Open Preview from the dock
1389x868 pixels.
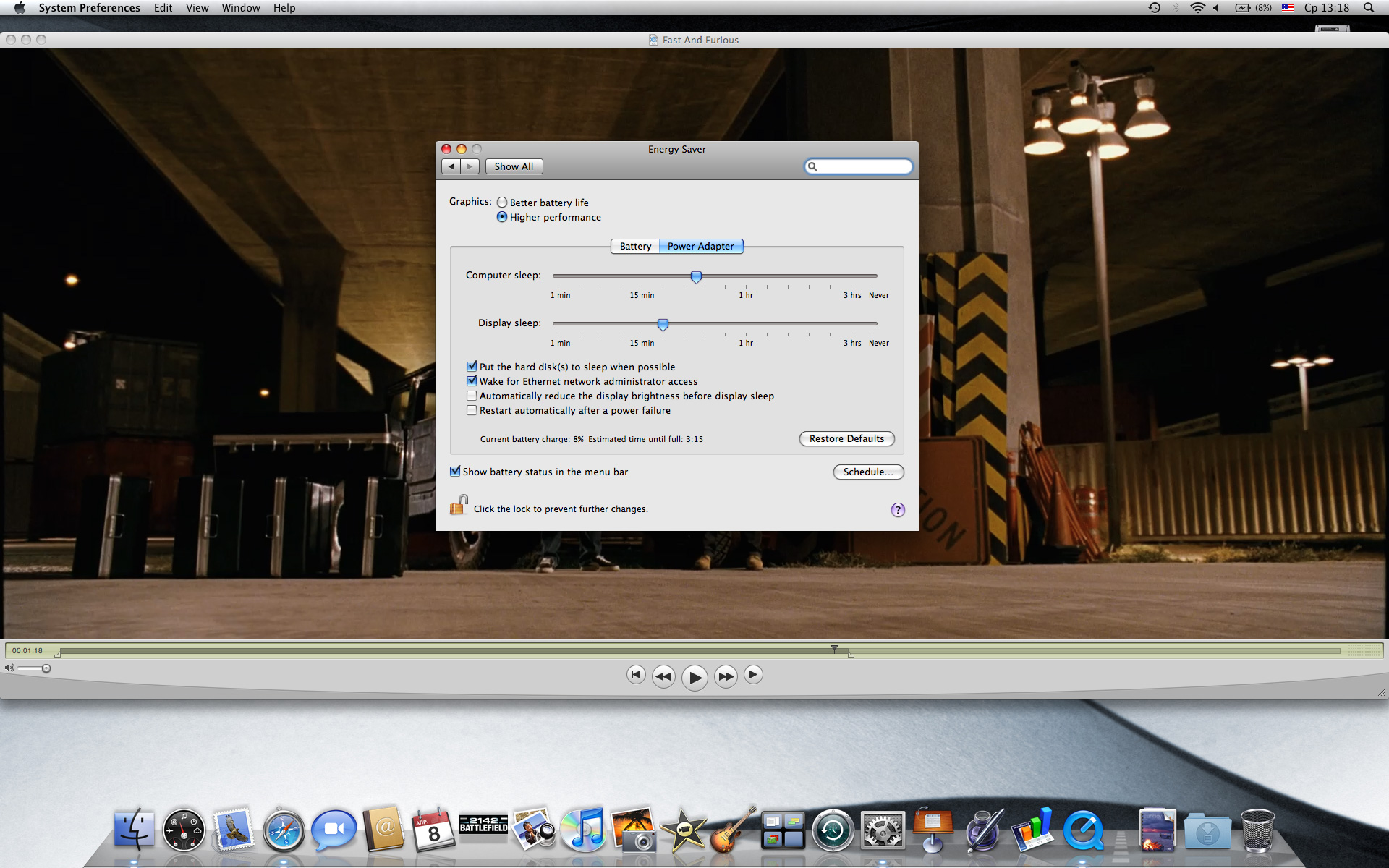(534, 830)
